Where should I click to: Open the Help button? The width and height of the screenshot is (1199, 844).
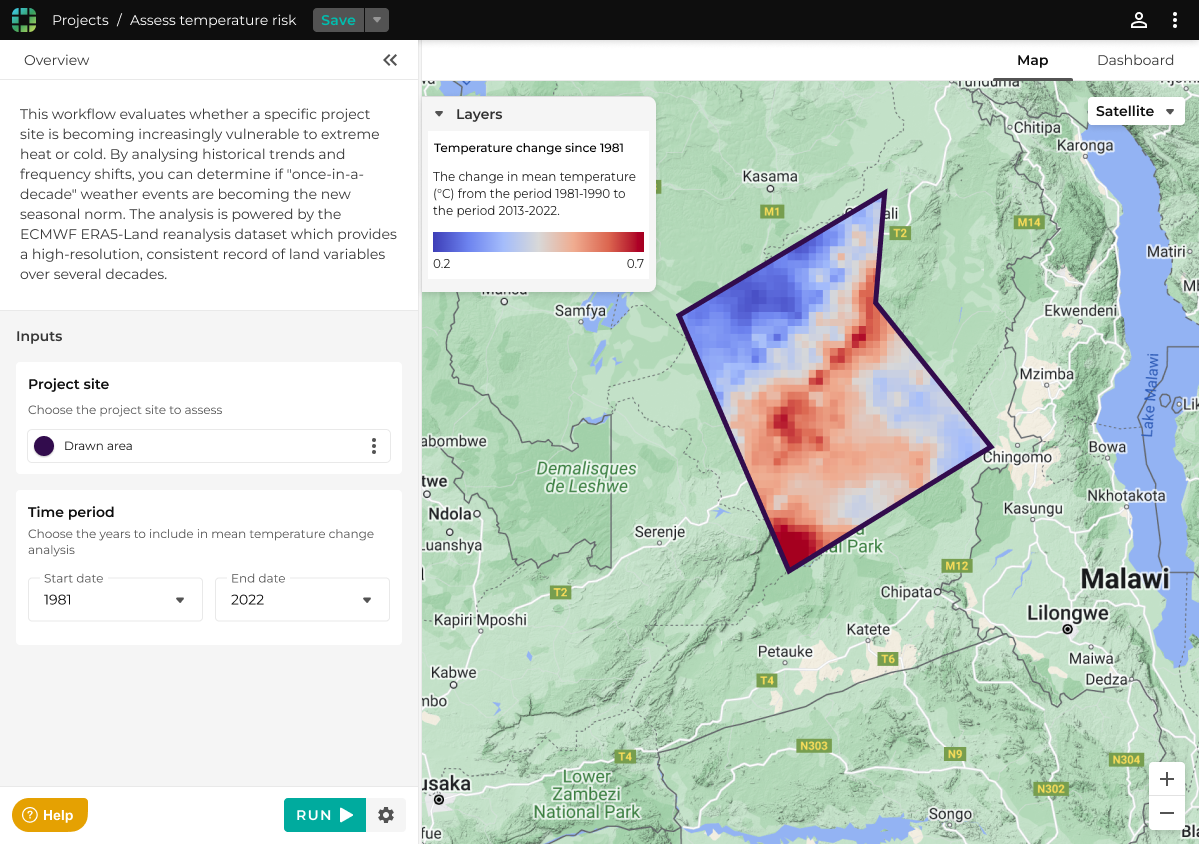pyautogui.click(x=50, y=815)
